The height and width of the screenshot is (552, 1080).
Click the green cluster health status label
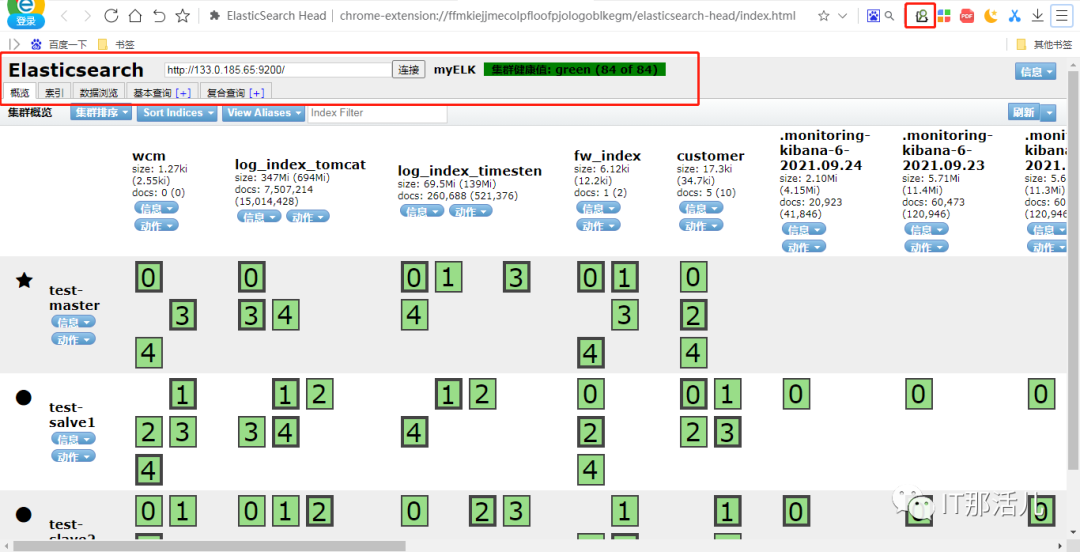tap(575, 70)
